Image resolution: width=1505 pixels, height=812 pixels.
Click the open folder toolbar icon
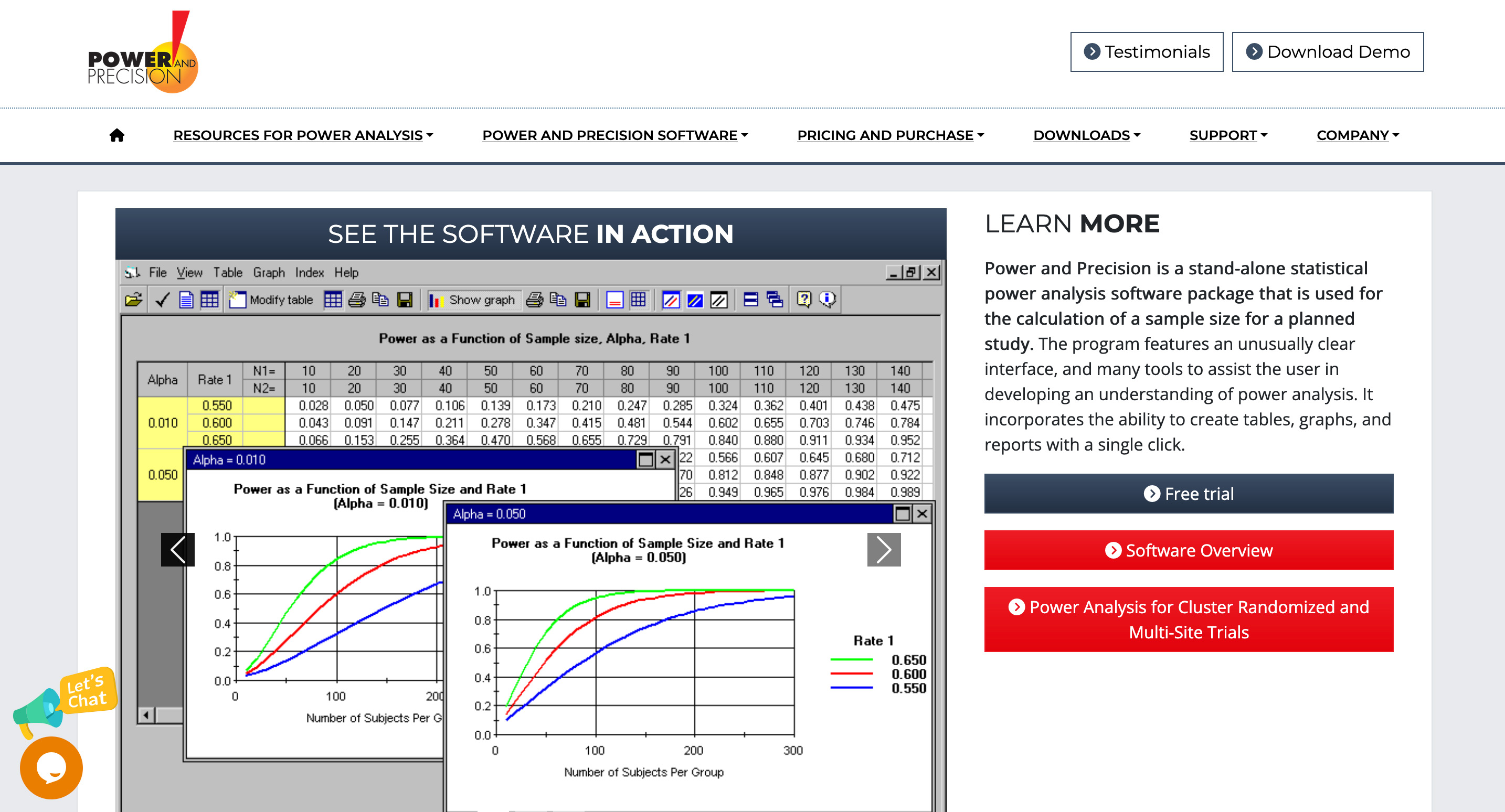tap(134, 300)
